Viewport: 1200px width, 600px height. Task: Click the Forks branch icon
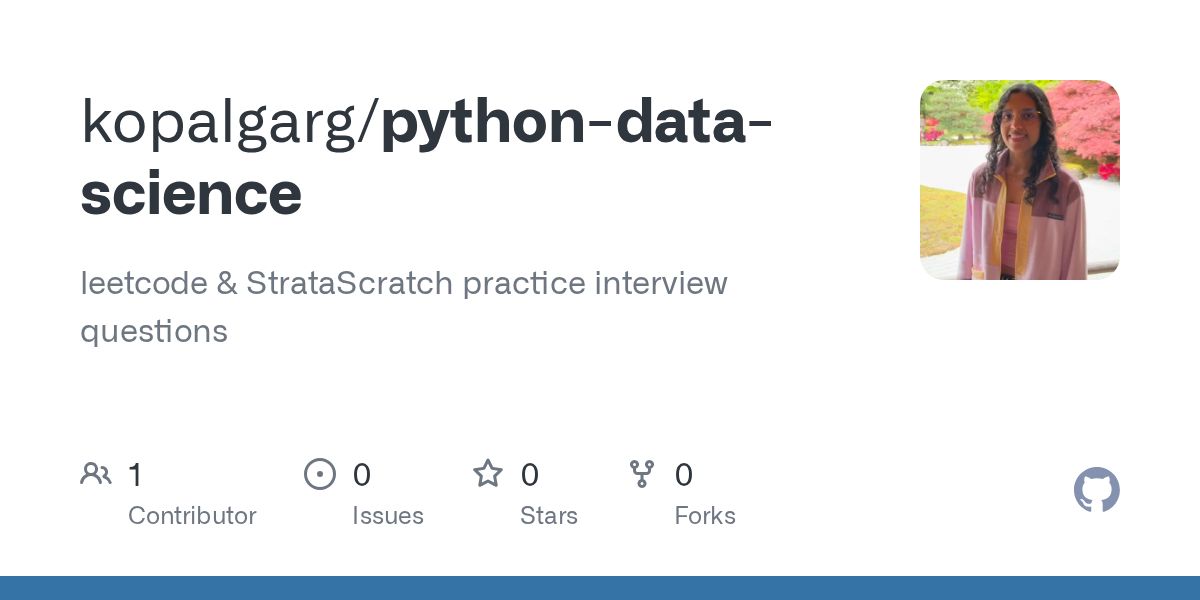642,474
